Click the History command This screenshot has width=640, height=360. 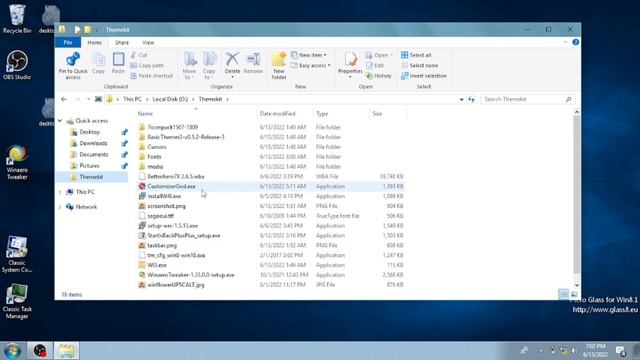pos(379,76)
